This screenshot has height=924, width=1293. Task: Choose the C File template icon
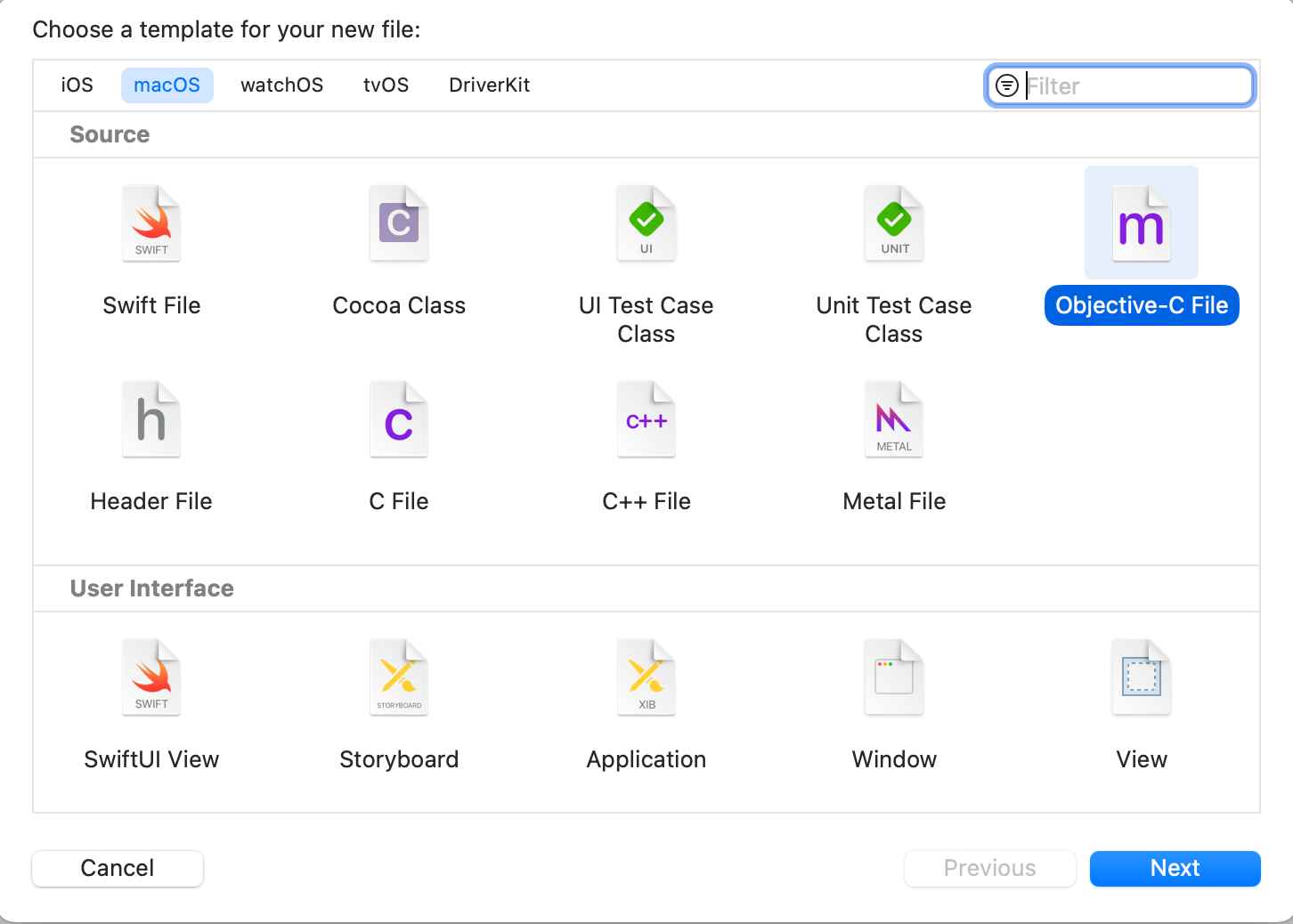point(399,419)
